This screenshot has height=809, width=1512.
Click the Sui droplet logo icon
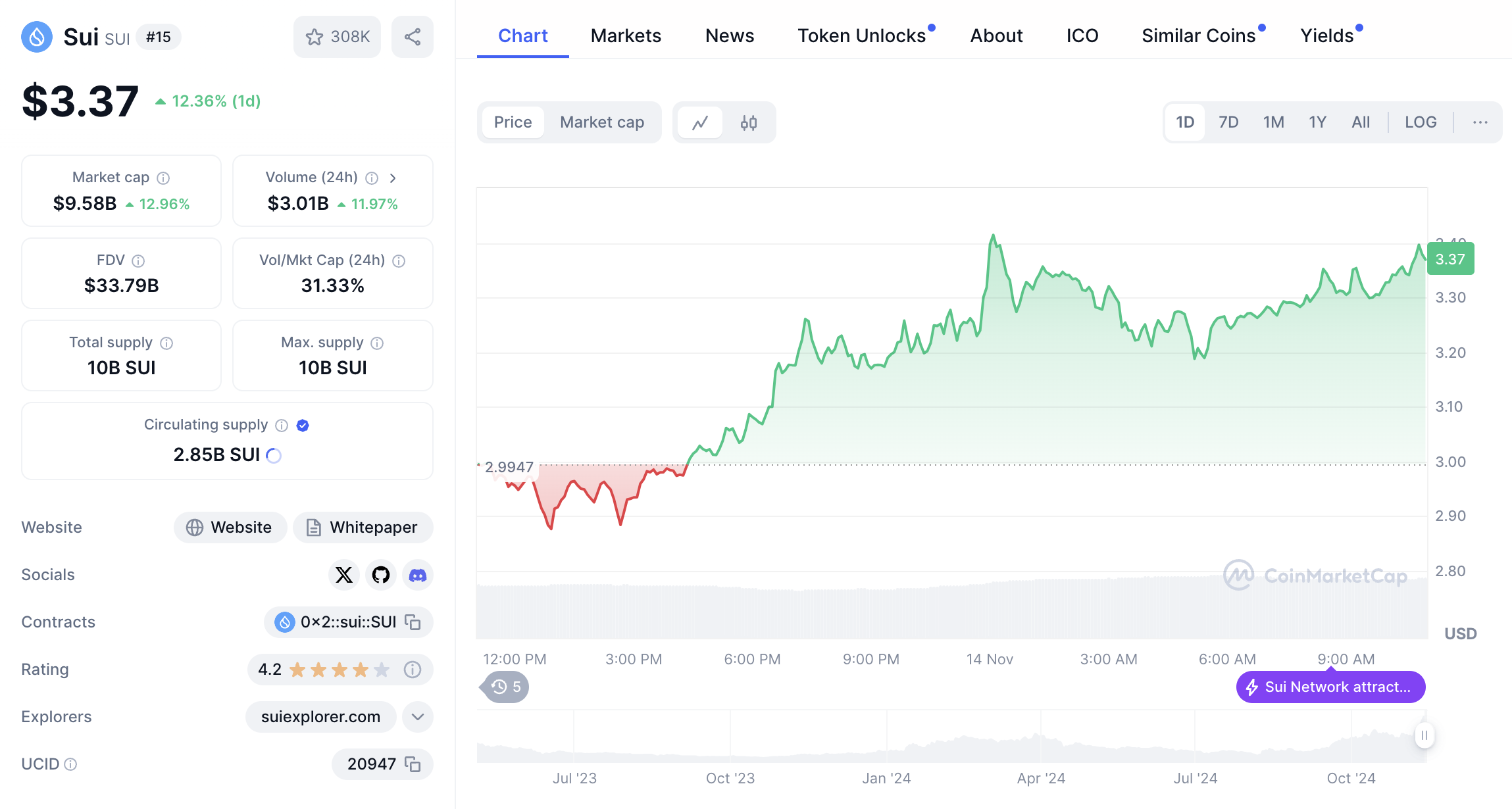click(37, 37)
